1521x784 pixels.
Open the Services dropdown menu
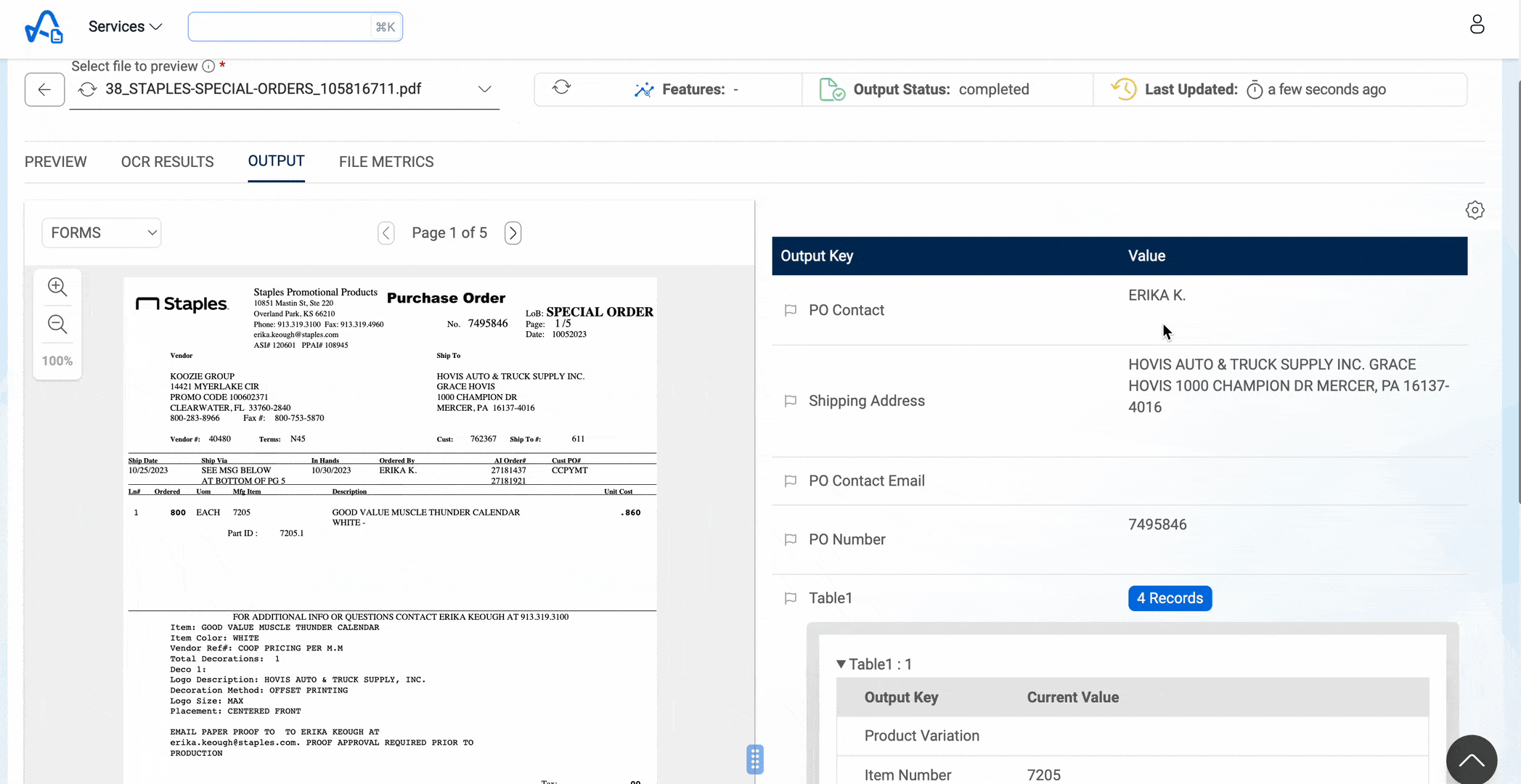(x=125, y=27)
